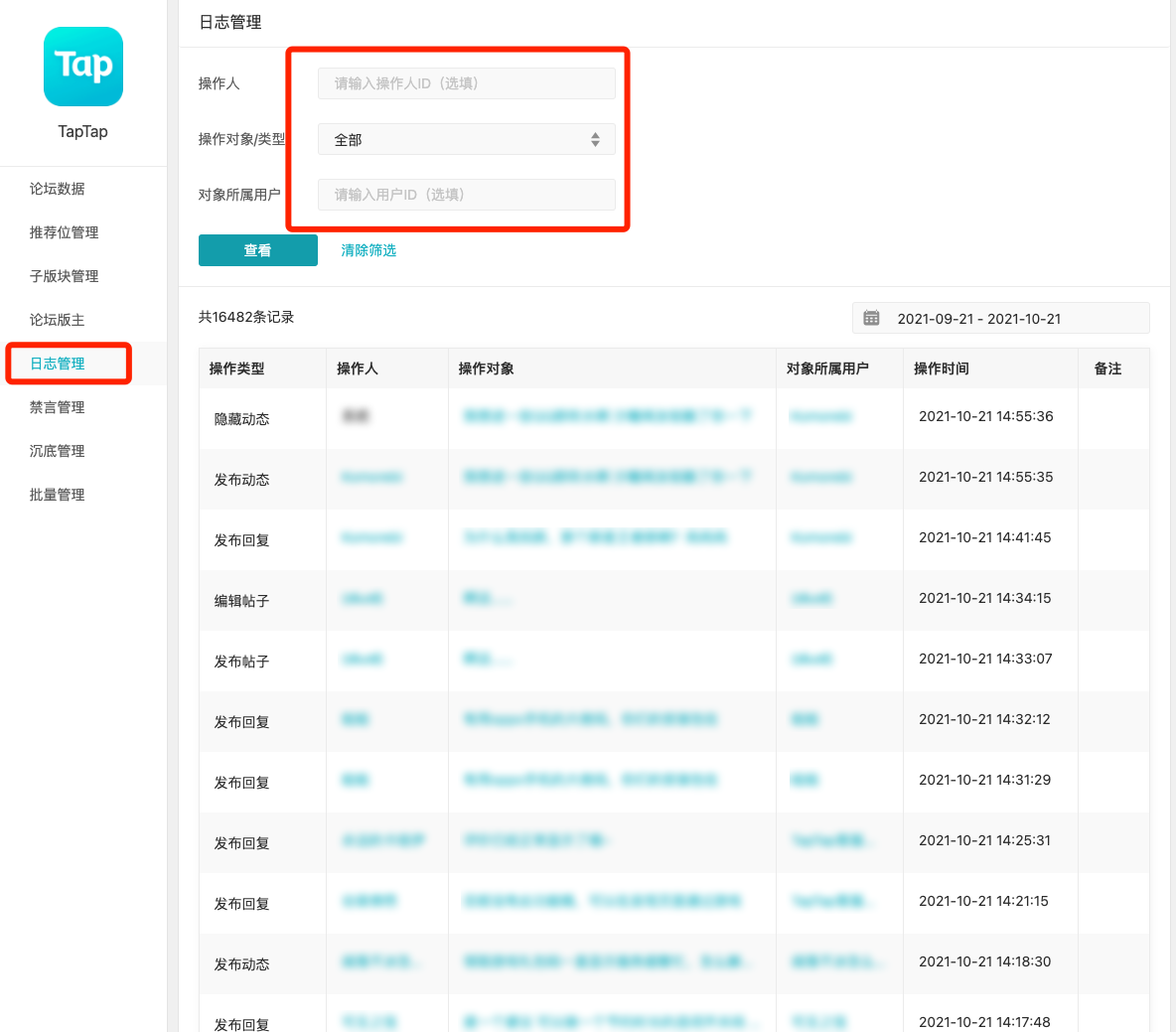Select 子版块管理 sidebar item
This screenshot has height=1032, width=1176.
coord(64,276)
